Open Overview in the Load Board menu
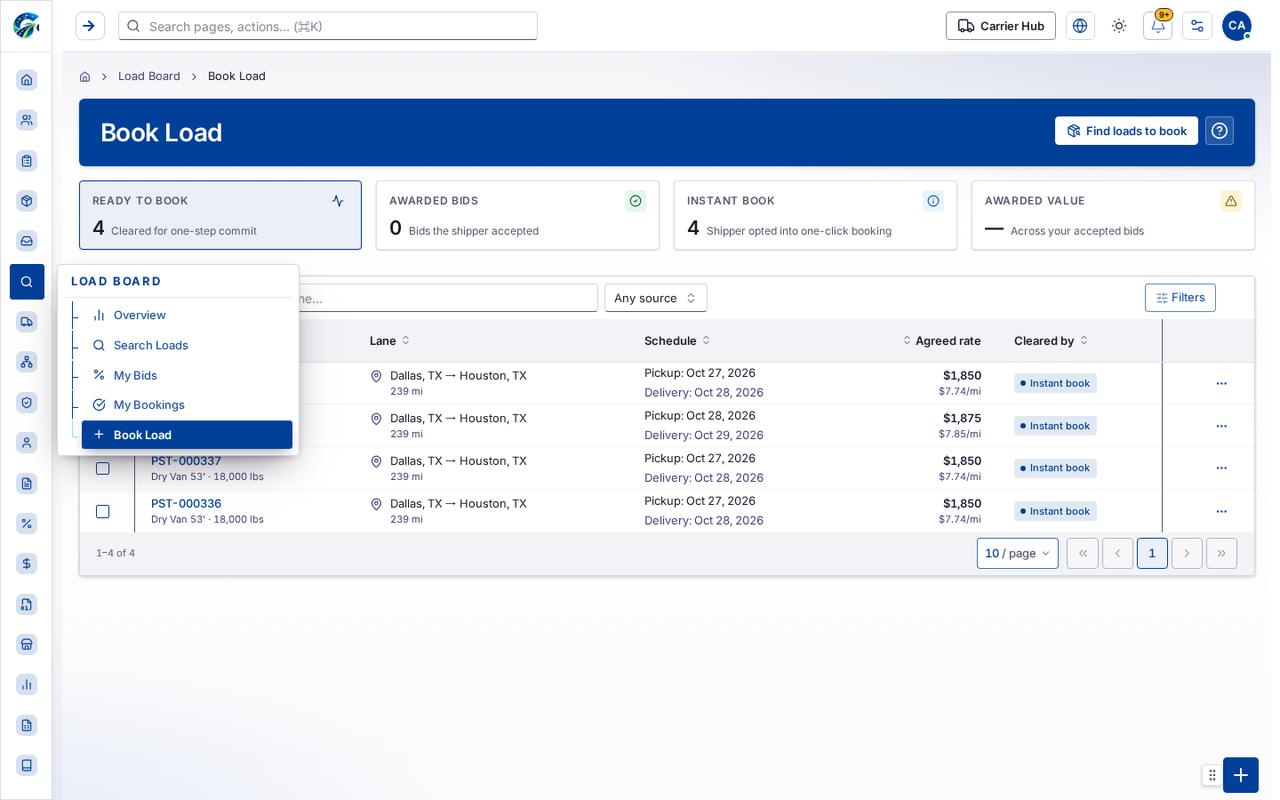 [x=187, y=315]
